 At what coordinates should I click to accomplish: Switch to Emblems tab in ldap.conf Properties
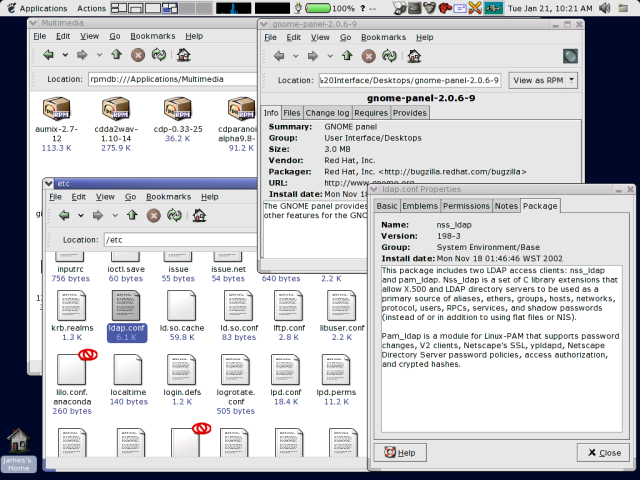point(420,206)
